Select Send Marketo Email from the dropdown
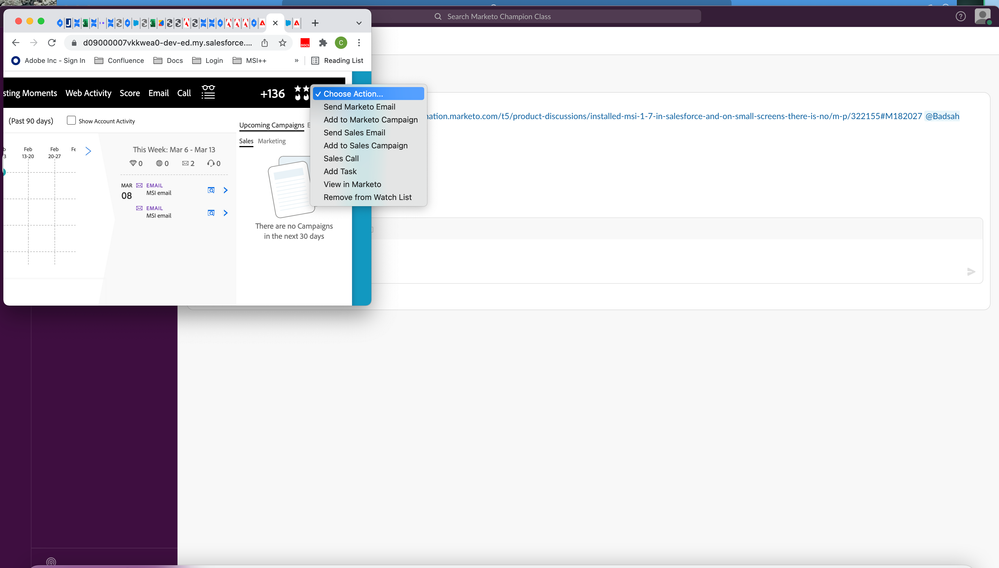 click(x=359, y=107)
